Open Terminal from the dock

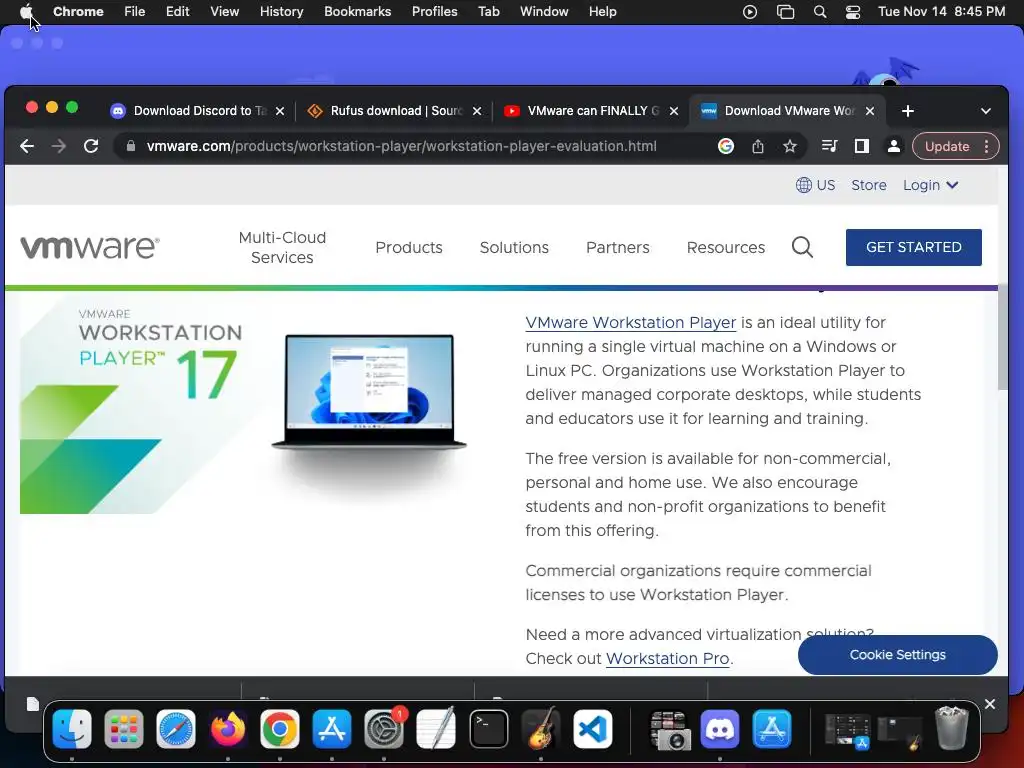click(x=488, y=729)
